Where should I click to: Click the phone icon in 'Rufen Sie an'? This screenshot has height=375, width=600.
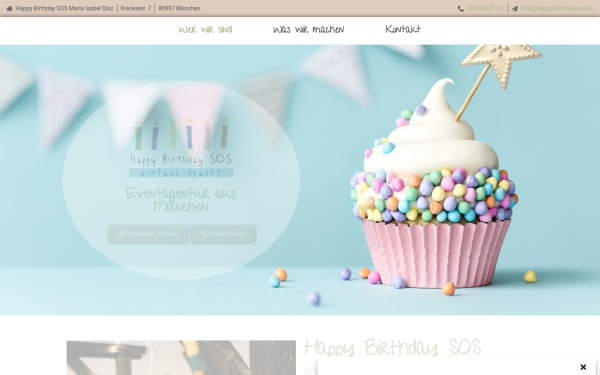click(x=204, y=234)
